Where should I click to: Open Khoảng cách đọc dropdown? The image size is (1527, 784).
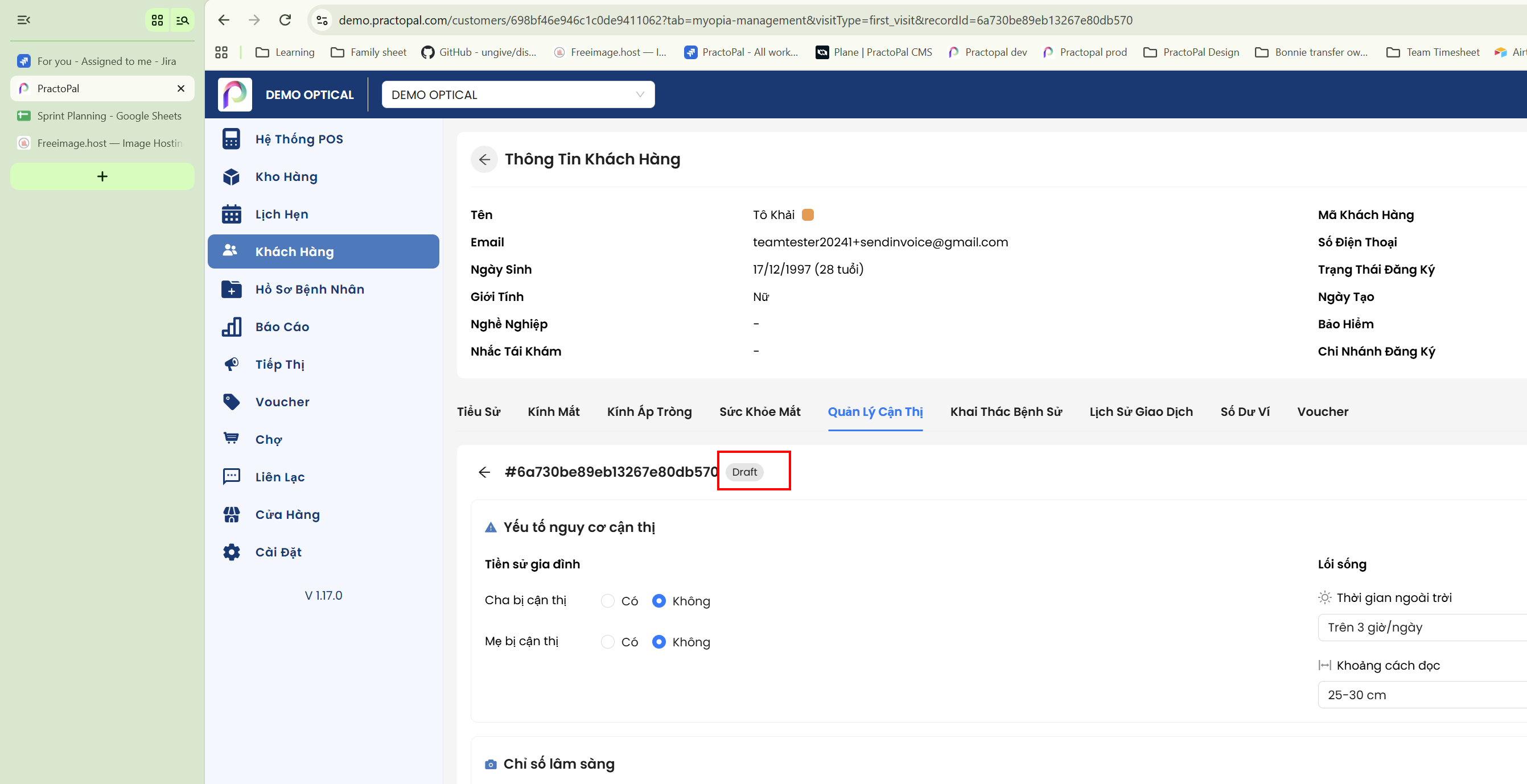1422,695
